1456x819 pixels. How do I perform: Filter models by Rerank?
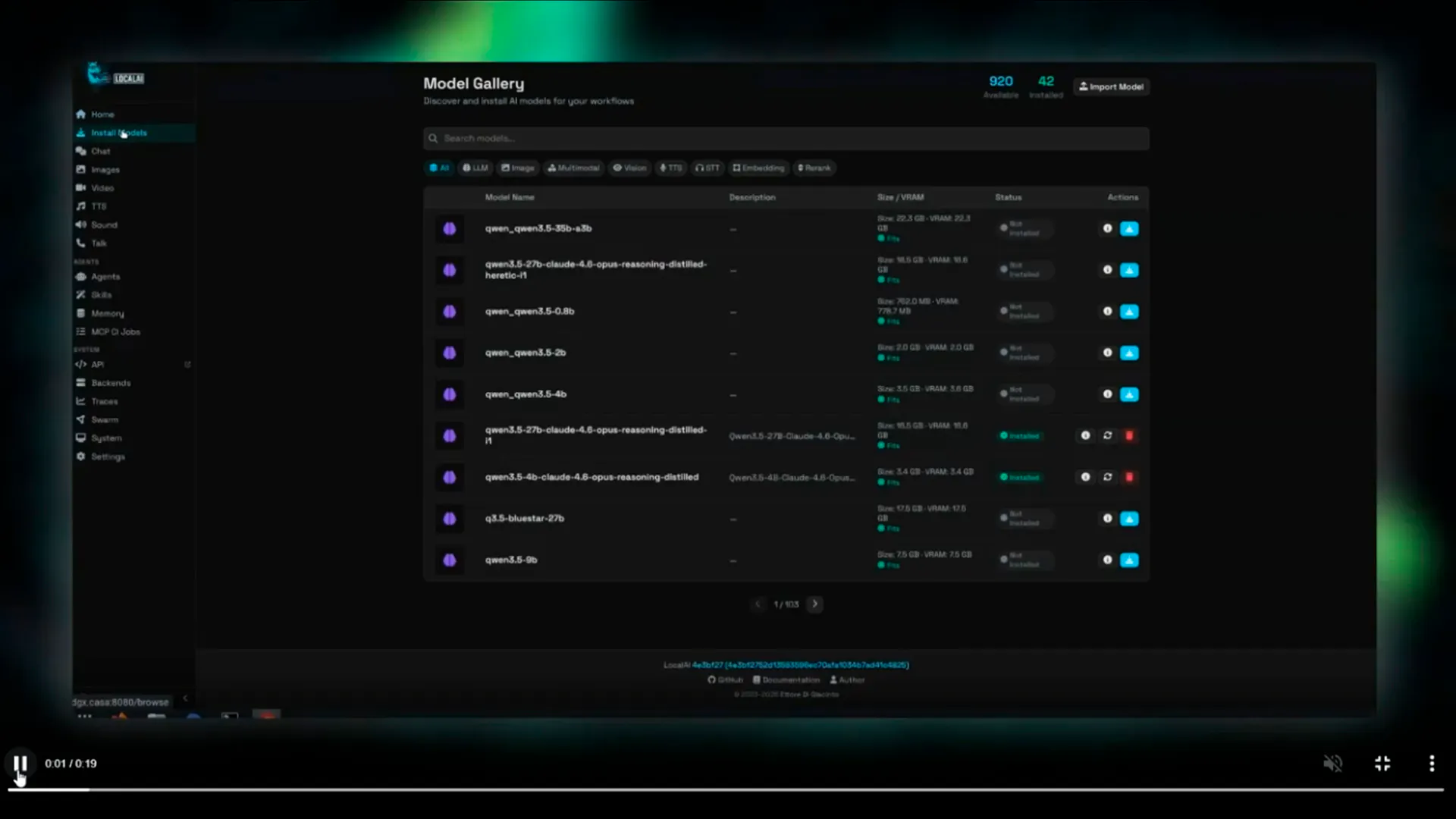pos(814,168)
